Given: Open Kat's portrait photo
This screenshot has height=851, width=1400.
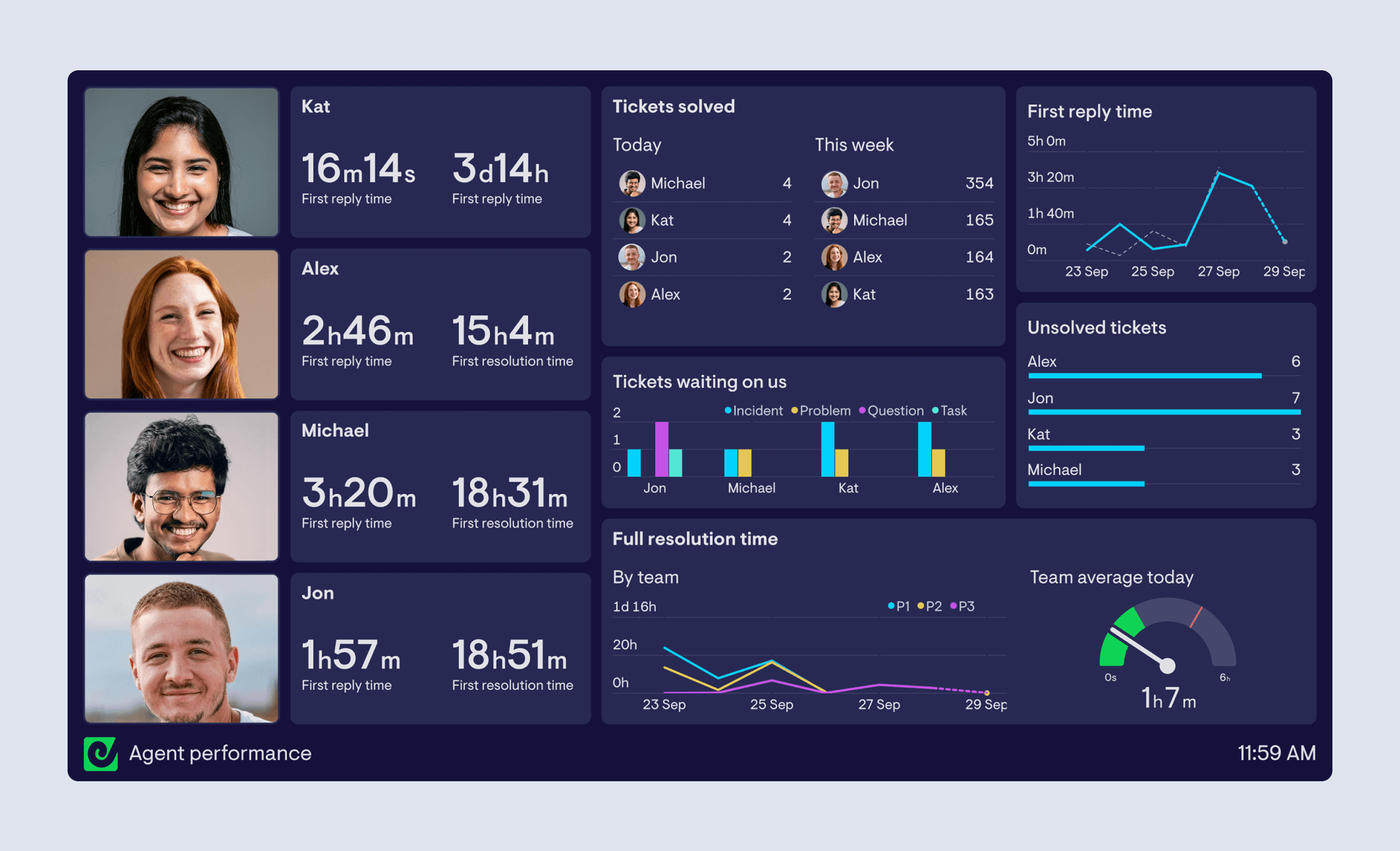Looking at the screenshot, I should point(181,162).
